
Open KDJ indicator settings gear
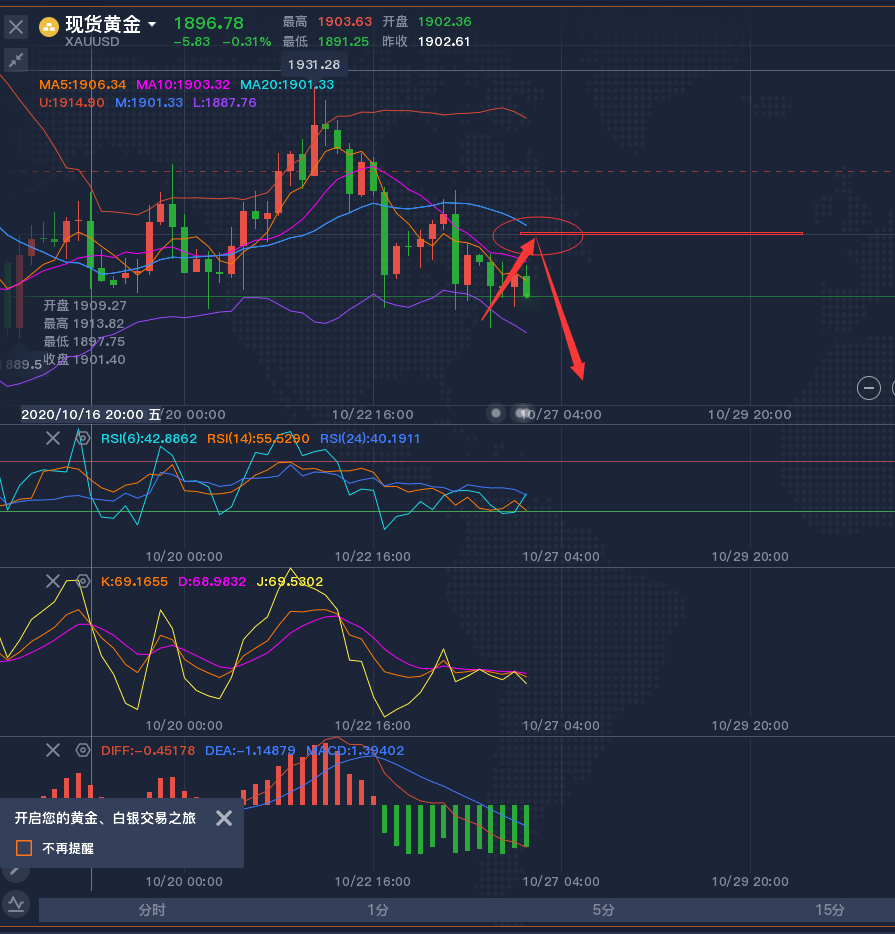click(x=83, y=581)
